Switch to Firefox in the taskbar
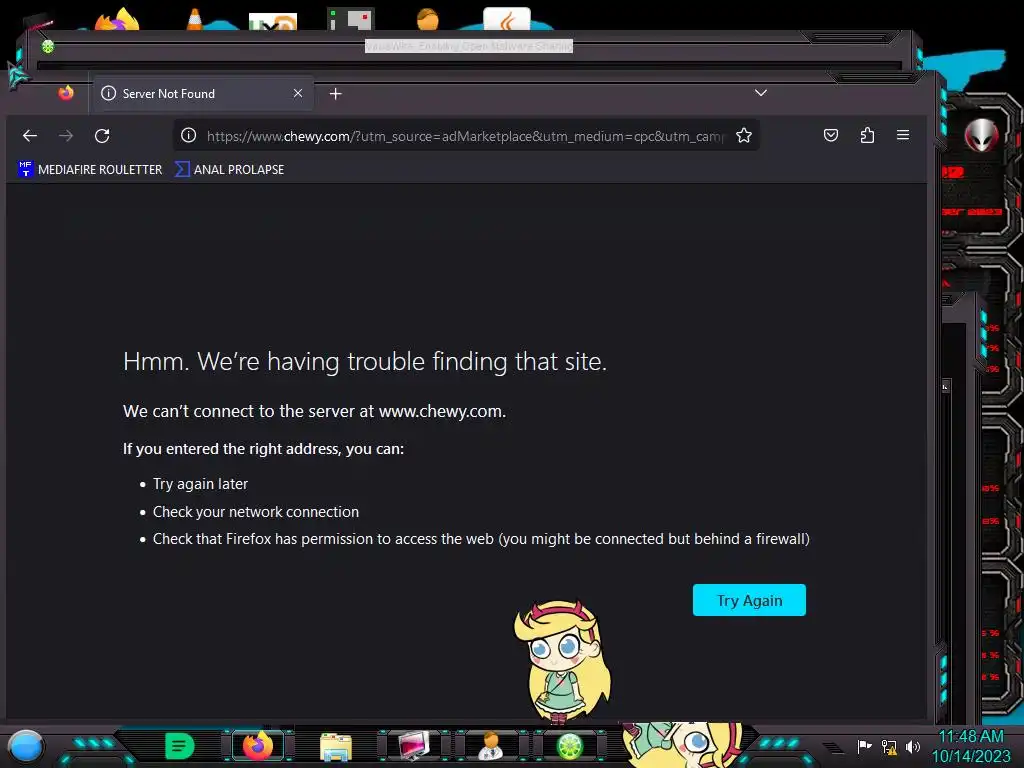The height and width of the screenshot is (768, 1024). (258, 746)
